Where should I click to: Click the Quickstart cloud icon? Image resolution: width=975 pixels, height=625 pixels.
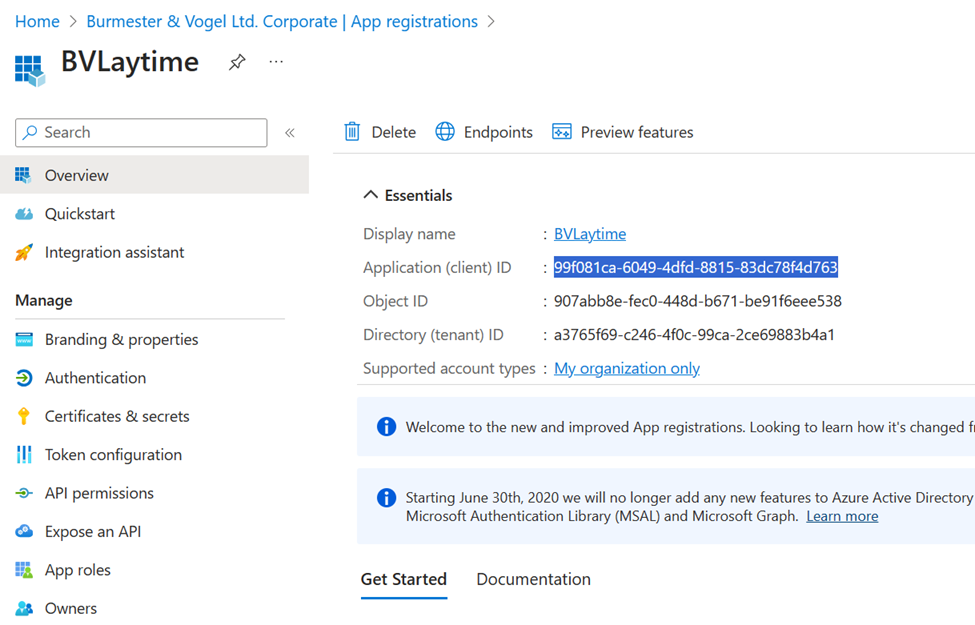tap(24, 214)
